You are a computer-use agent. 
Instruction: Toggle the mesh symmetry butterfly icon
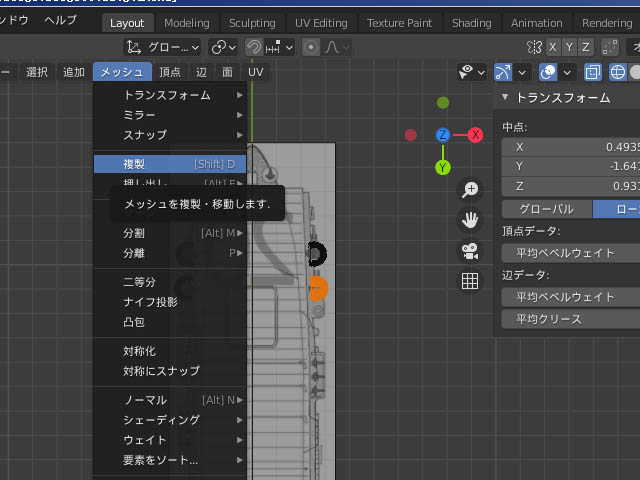pos(534,47)
